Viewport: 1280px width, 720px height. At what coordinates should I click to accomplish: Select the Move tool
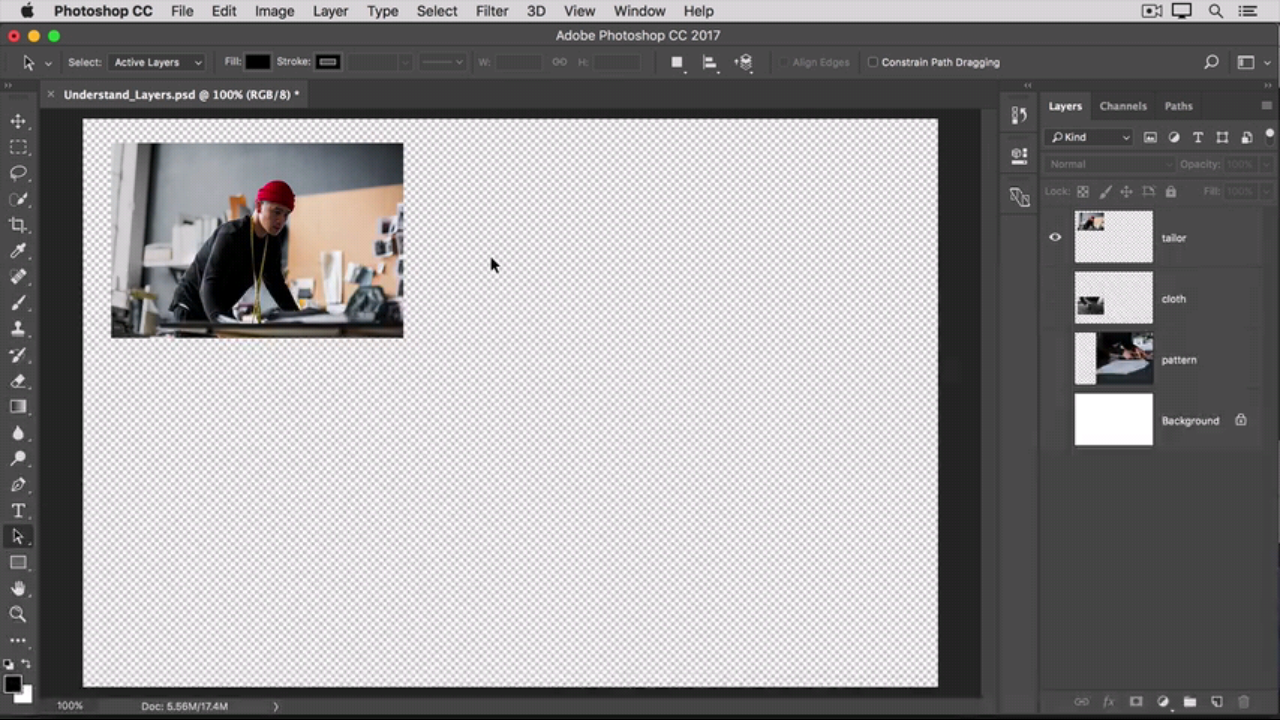(x=18, y=121)
